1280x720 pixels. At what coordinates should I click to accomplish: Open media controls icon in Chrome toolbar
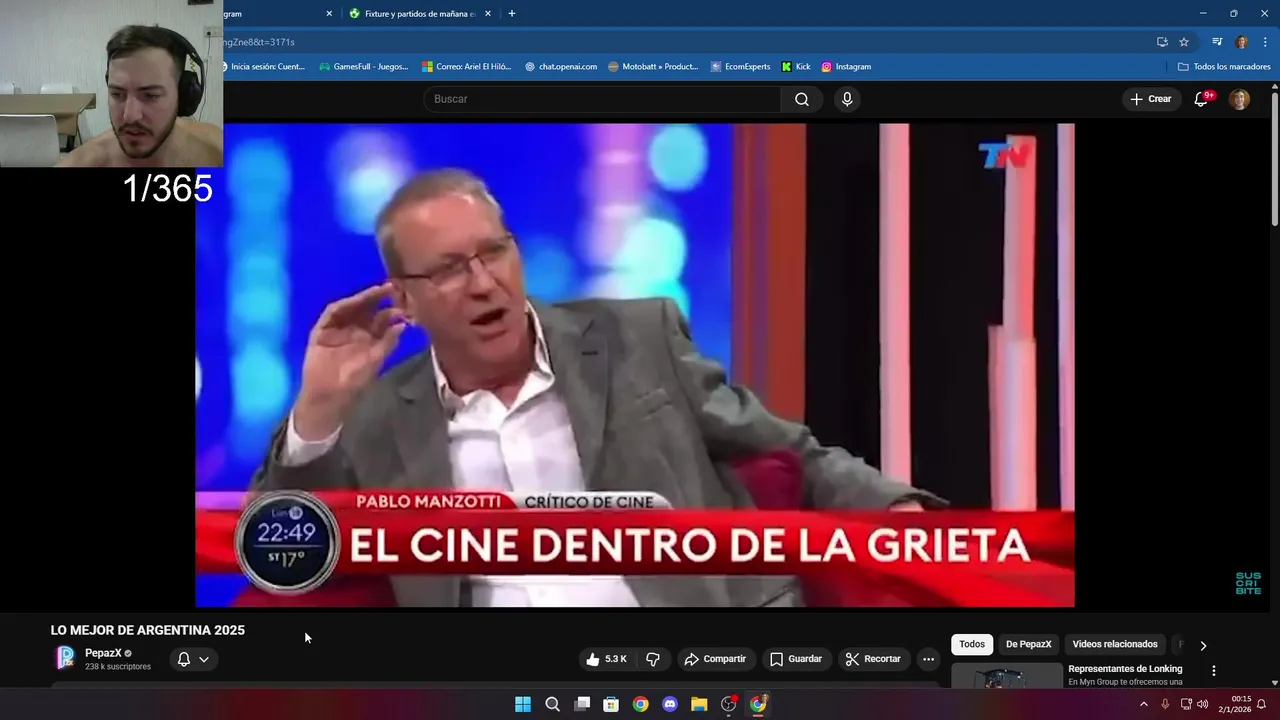[1217, 42]
